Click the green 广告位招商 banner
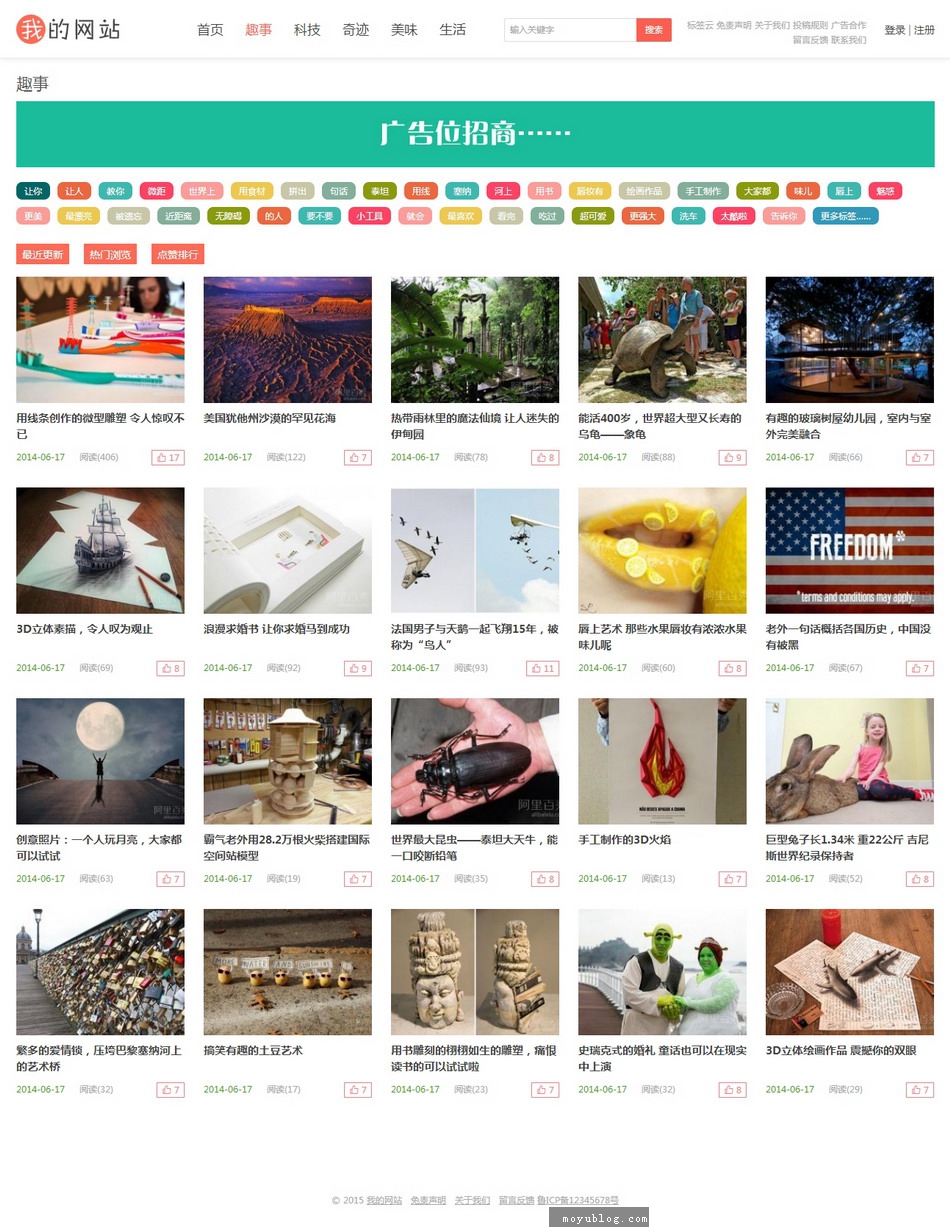The width and height of the screenshot is (950, 1230). click(x=475, y=134)
